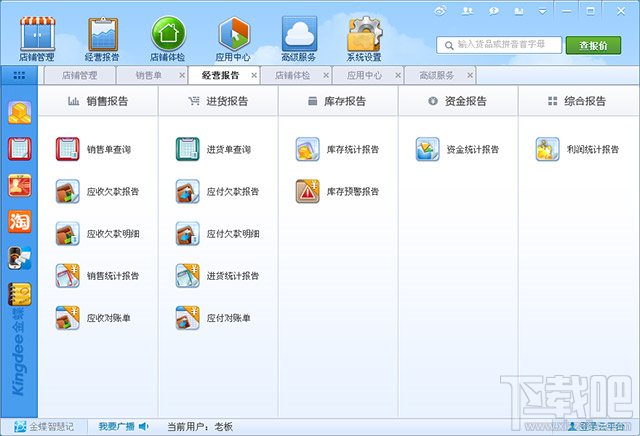
Task: Click the 进货报告 column header
Action: pyautogui.click(x=218, y=101)
